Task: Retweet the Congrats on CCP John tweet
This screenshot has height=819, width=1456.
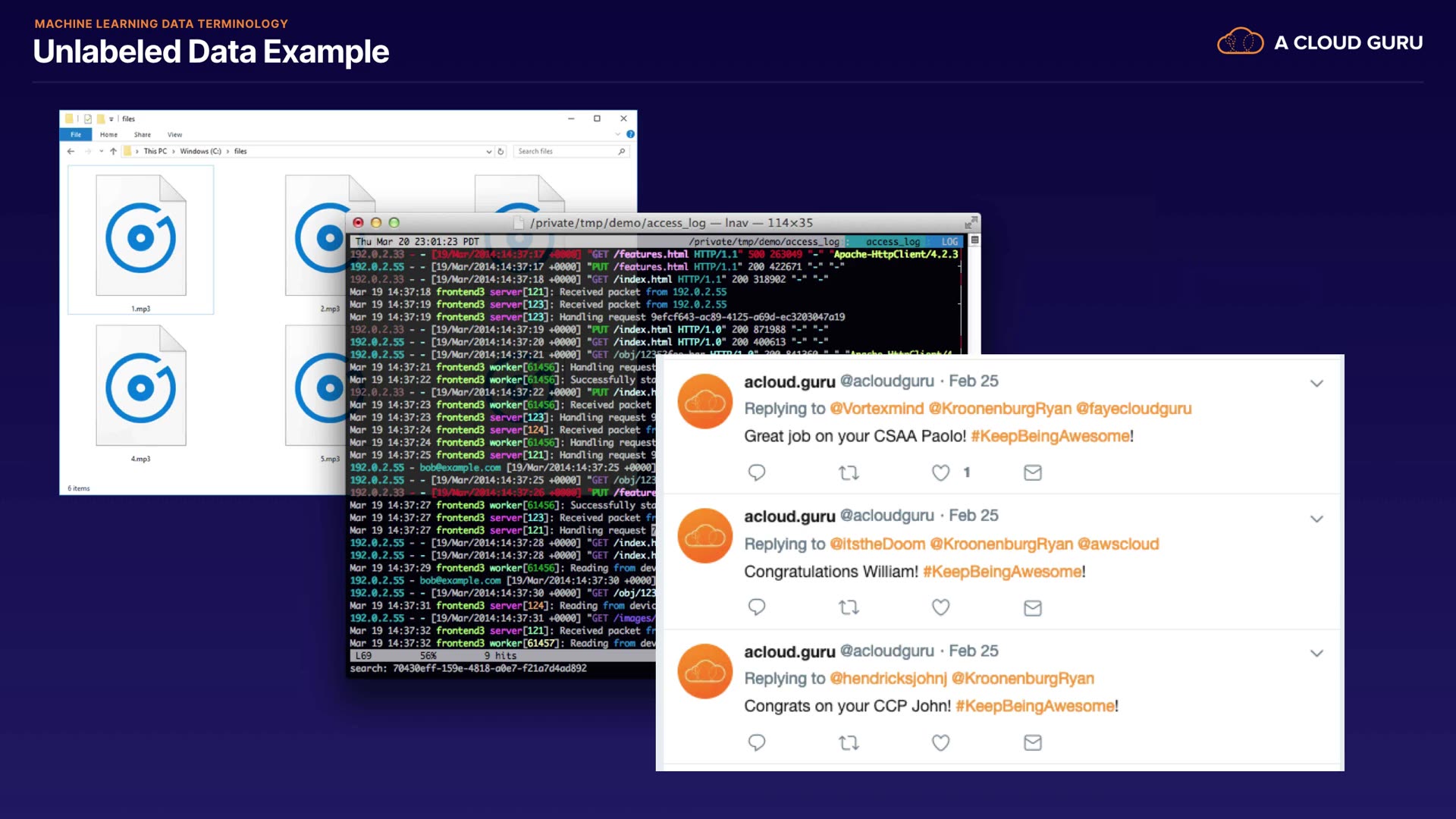Action: 849,742
